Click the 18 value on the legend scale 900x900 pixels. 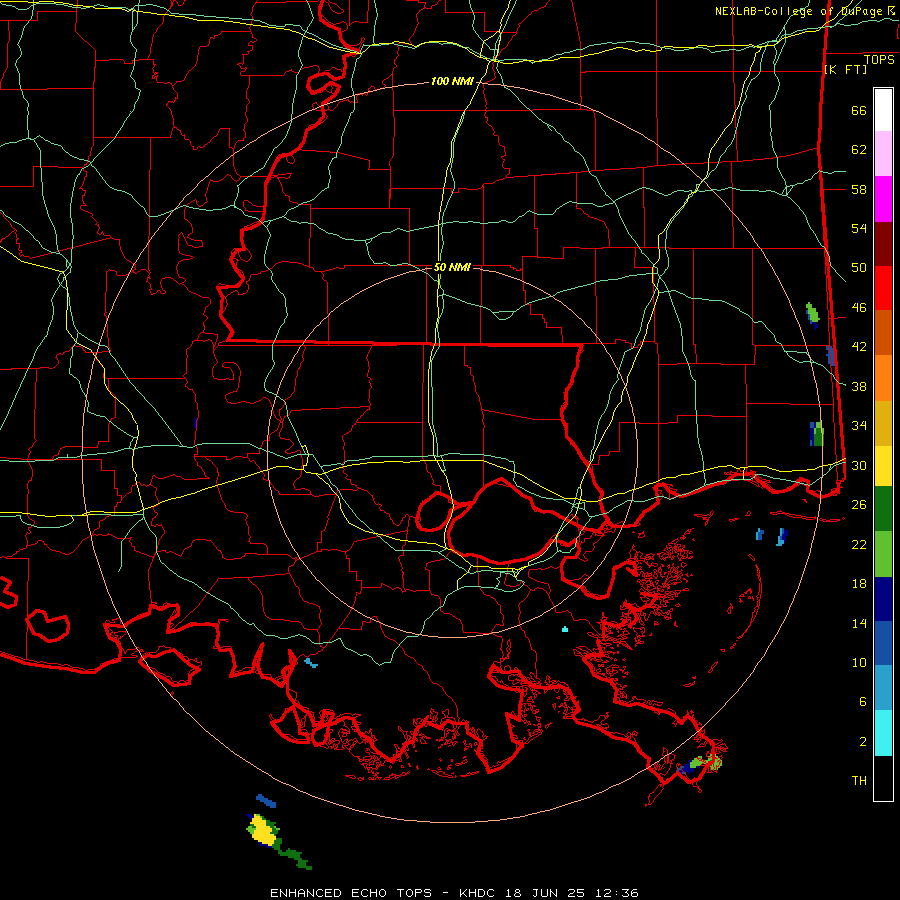click(859, 584)
